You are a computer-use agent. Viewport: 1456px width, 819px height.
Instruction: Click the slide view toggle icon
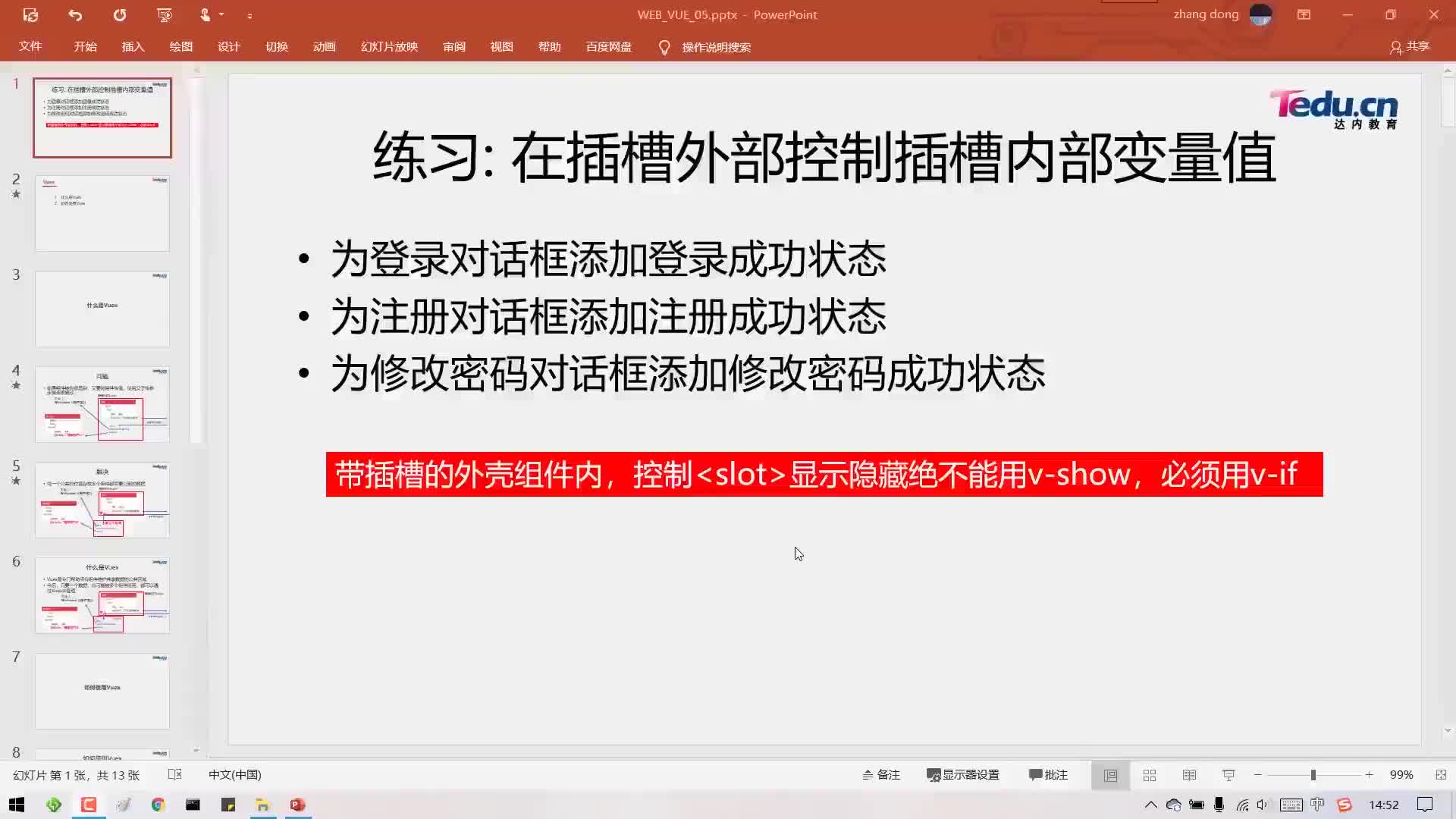coord(1110,774)
